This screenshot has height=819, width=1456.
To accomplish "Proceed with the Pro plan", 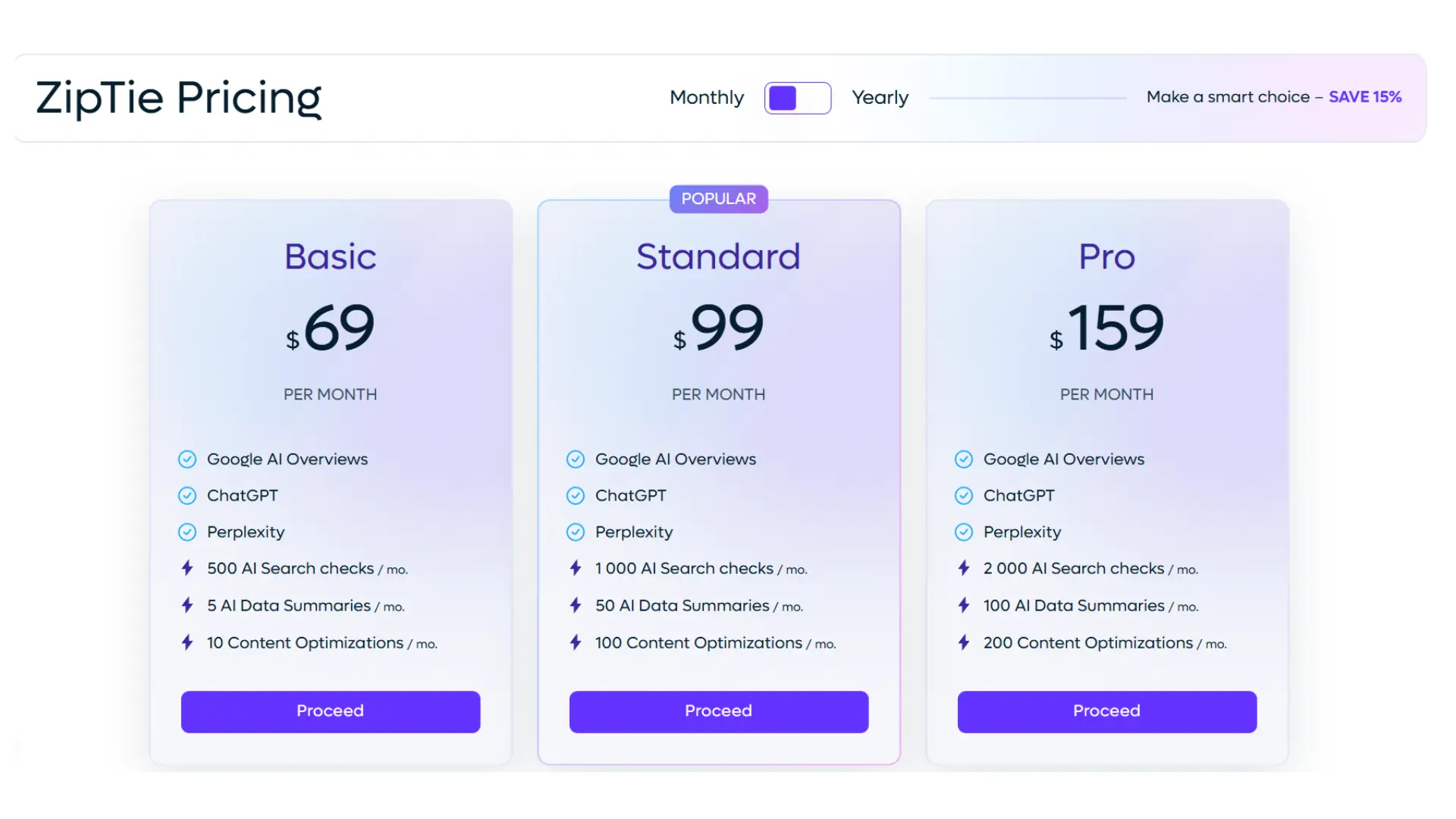I will (1106, 711).
